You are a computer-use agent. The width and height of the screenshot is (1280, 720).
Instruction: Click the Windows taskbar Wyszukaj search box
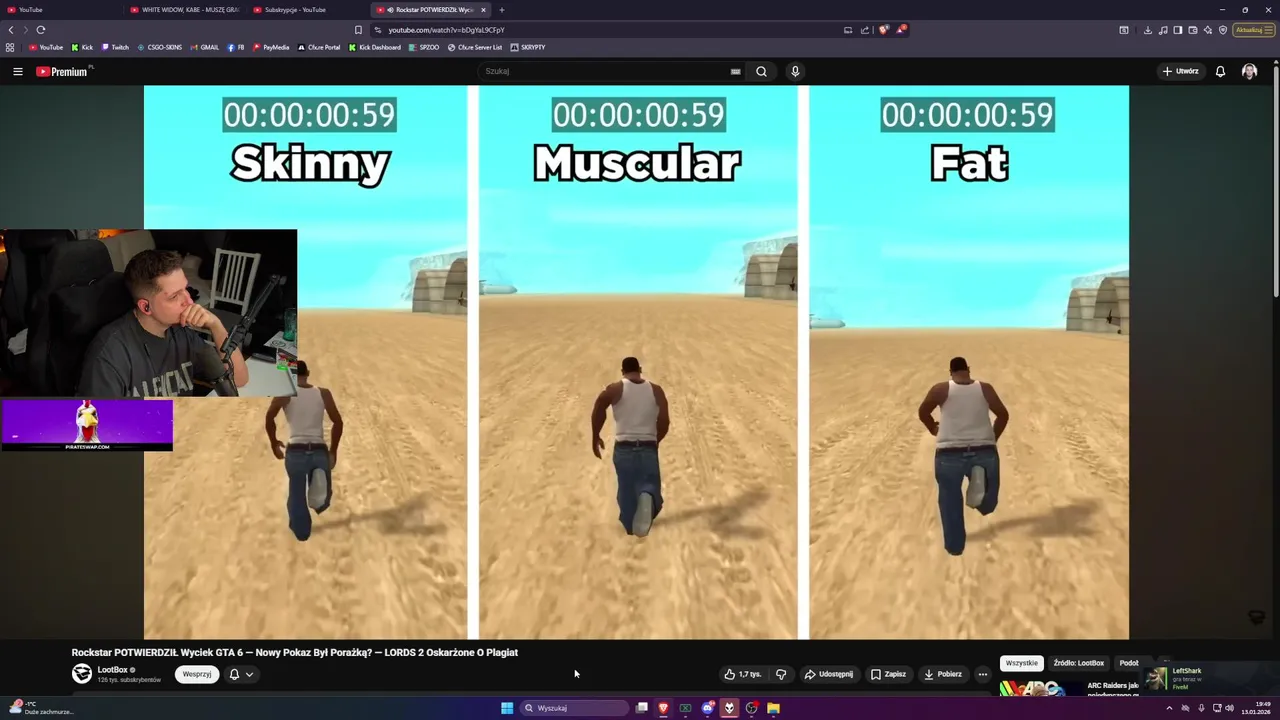(x=573, y=708)
